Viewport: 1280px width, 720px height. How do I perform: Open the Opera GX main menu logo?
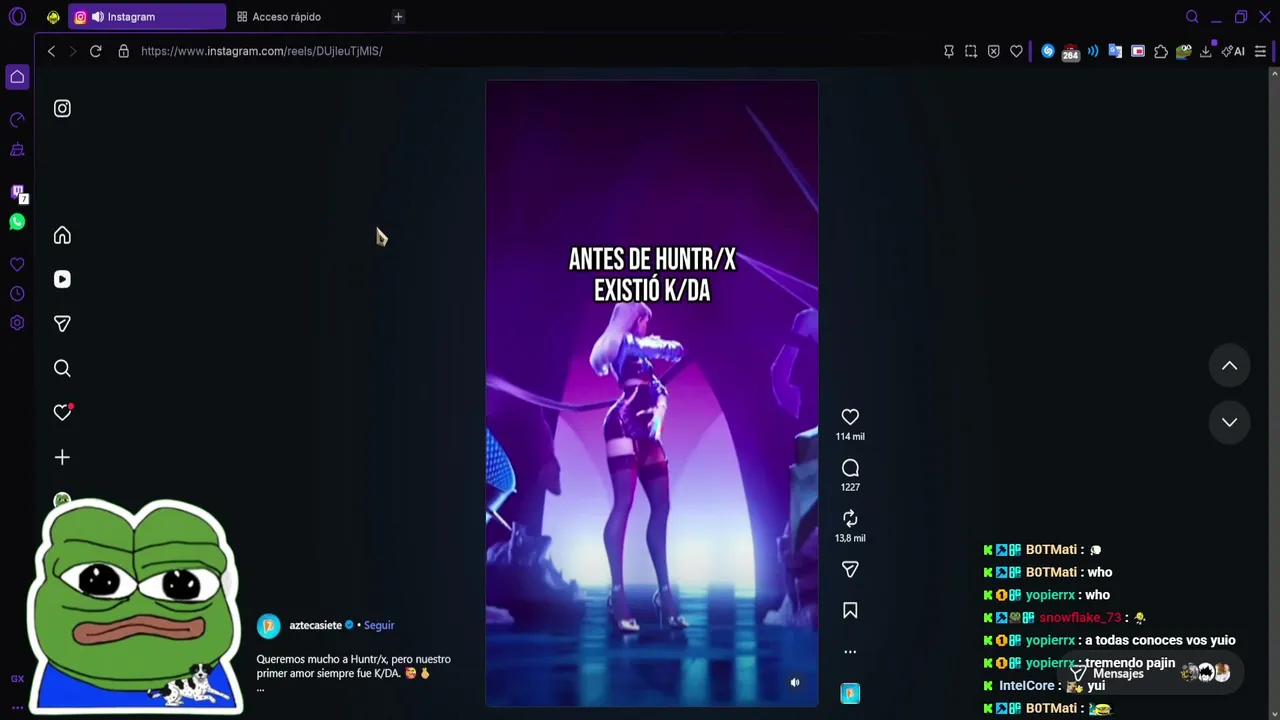pos(17,17)
